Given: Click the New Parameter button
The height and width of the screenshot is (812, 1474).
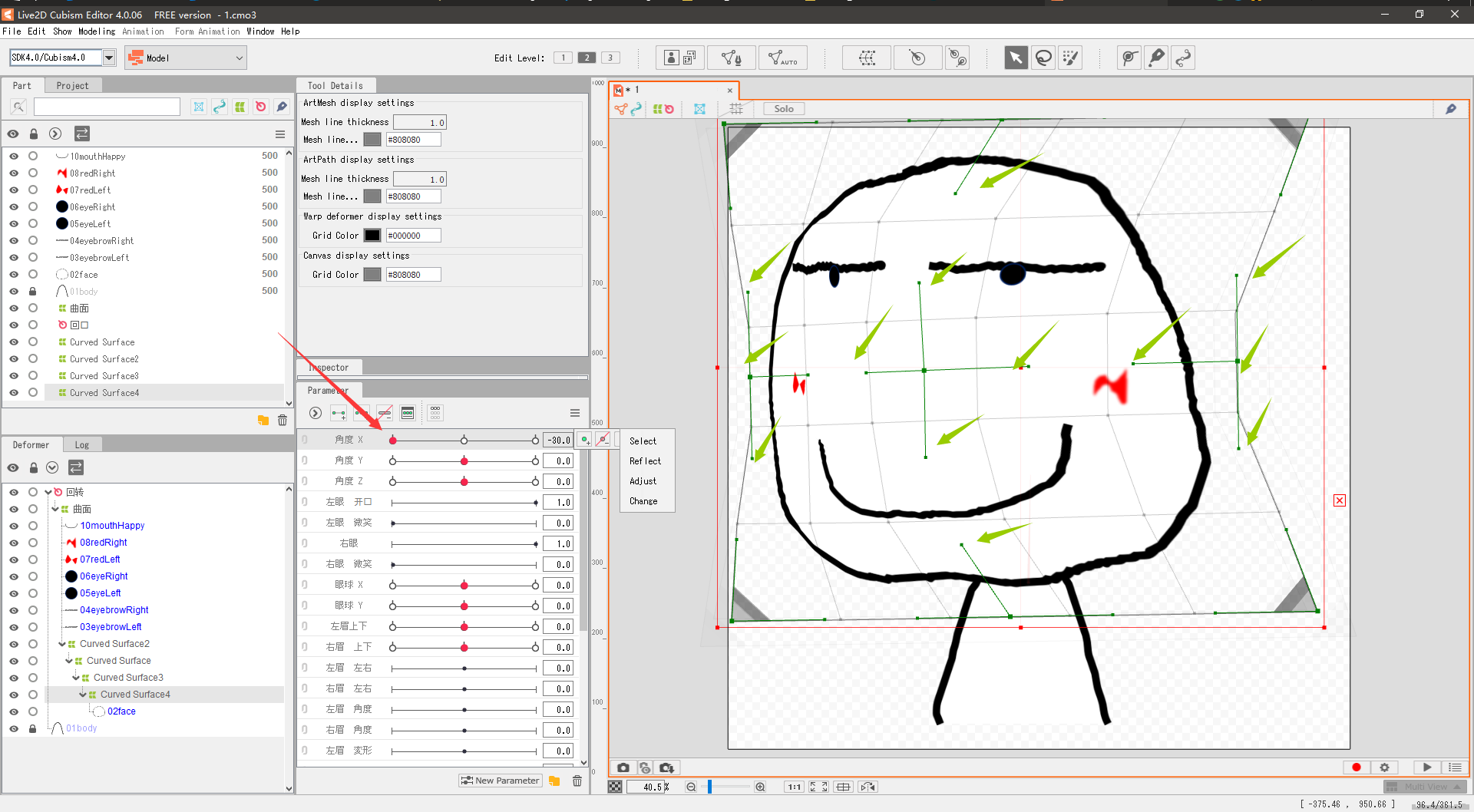Looking at the screenshot, I should [x=501, y=781].
